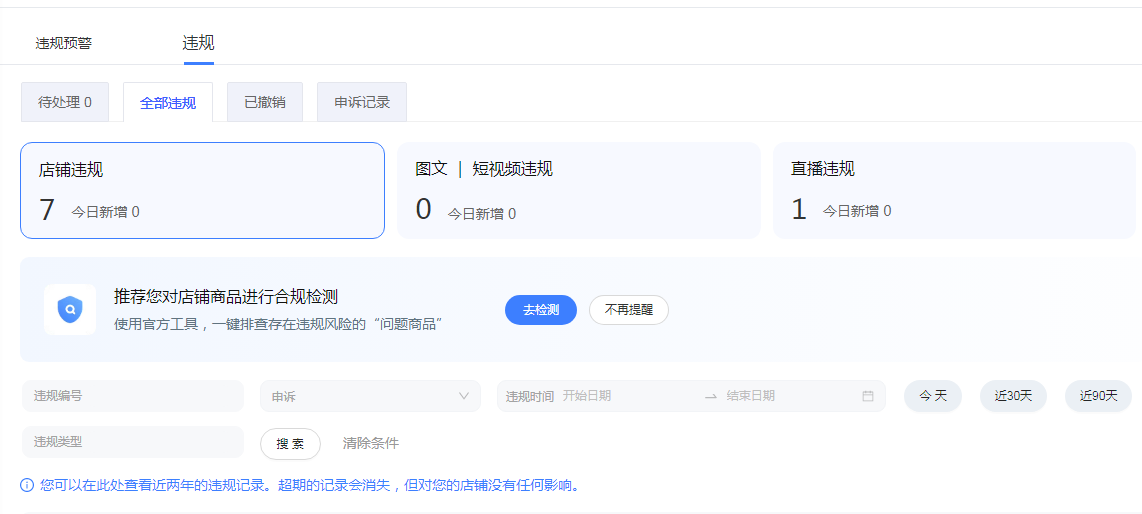Screen dimensions: 1142x514
Task: Click the 不再提醒 button
Action: point(628,310)
